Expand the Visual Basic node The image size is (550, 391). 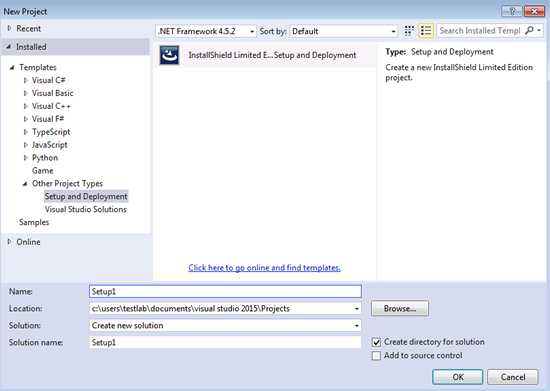tap(26, 93)
